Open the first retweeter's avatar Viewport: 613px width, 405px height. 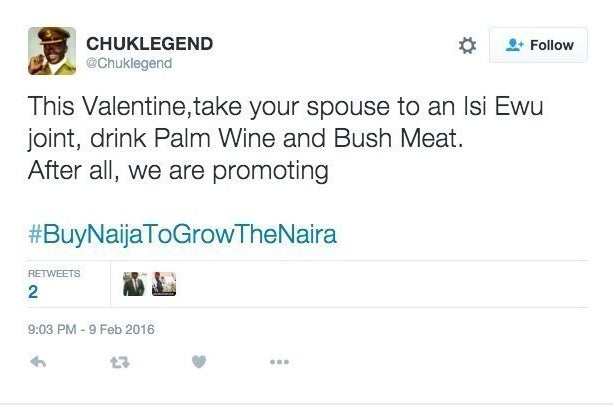[134, 284]
